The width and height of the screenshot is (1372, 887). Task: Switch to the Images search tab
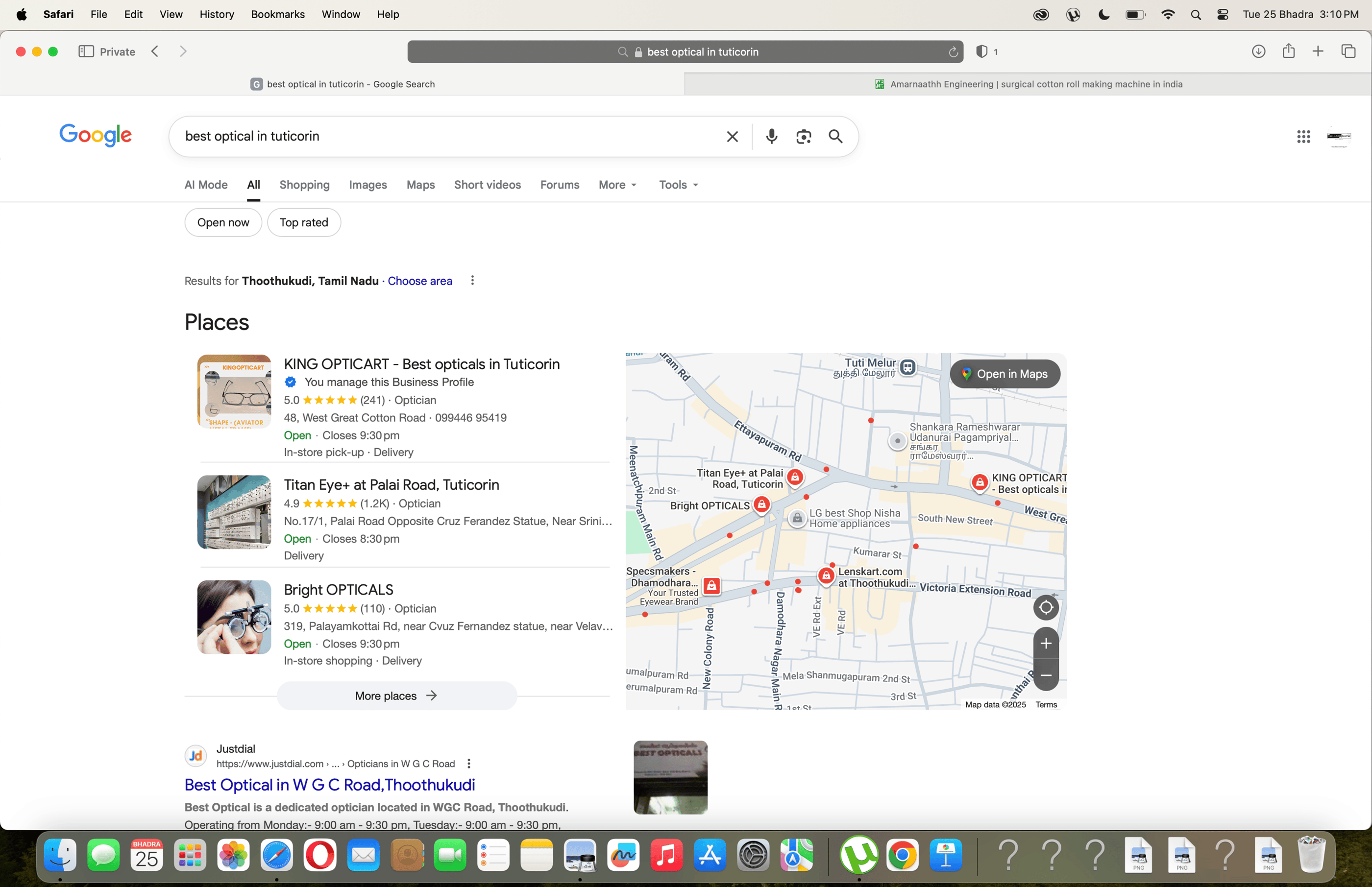pos(367,185)
